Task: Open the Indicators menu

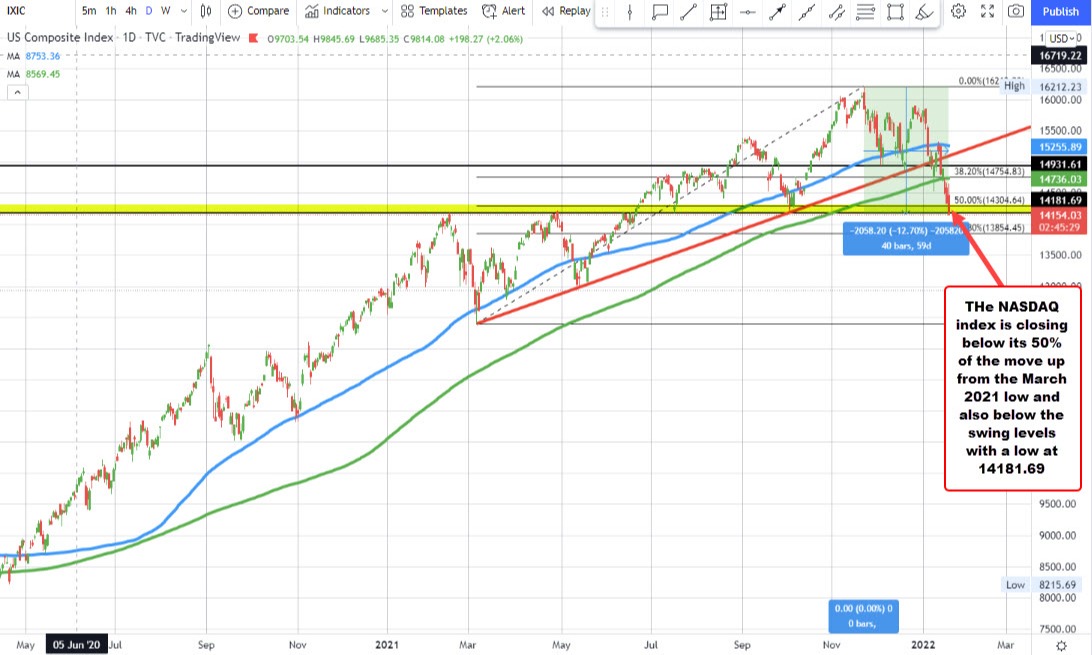Action: (x=338, y=11)
